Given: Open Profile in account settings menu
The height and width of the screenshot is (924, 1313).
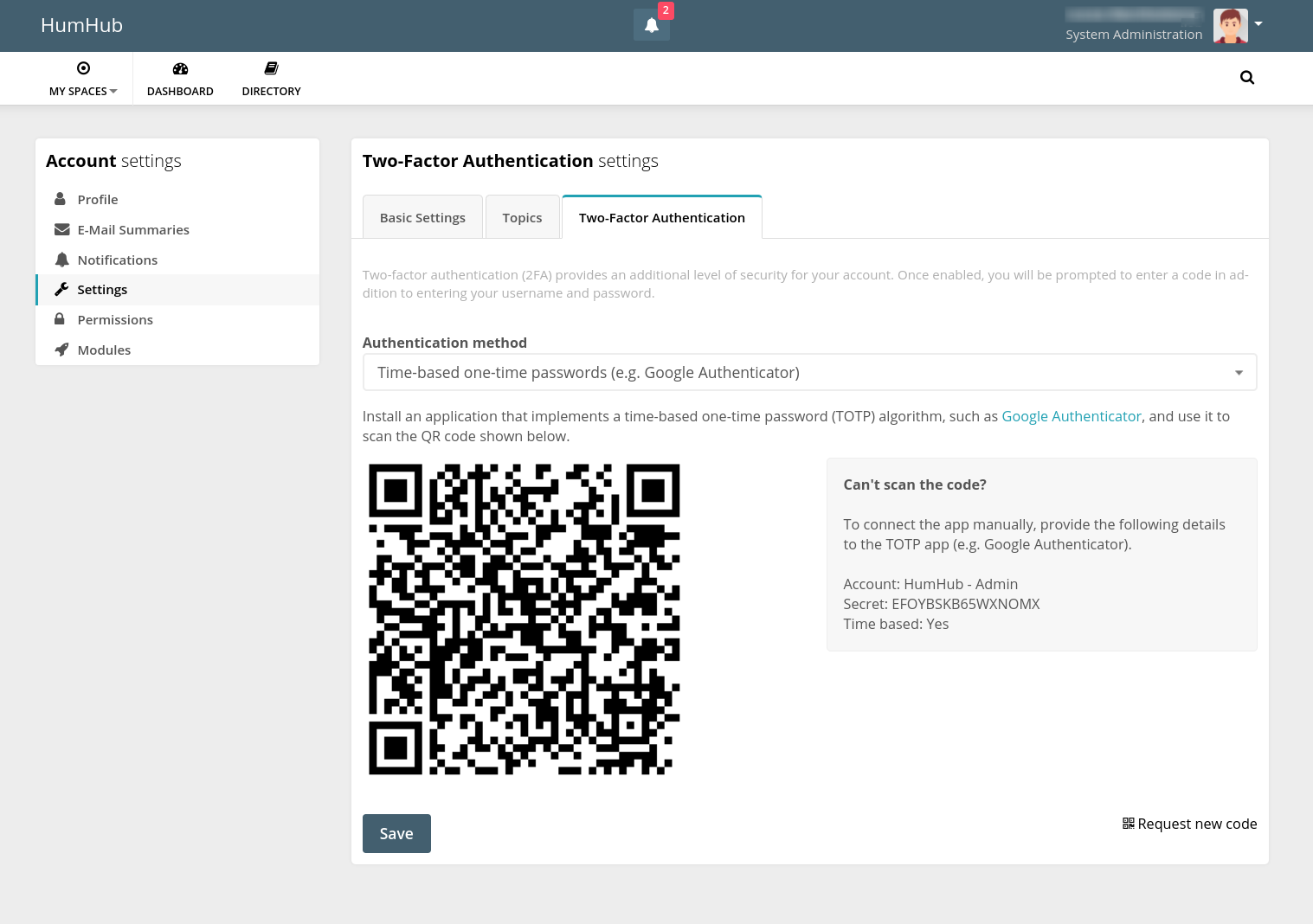Looking at the screenshot, I should point(177,199).
